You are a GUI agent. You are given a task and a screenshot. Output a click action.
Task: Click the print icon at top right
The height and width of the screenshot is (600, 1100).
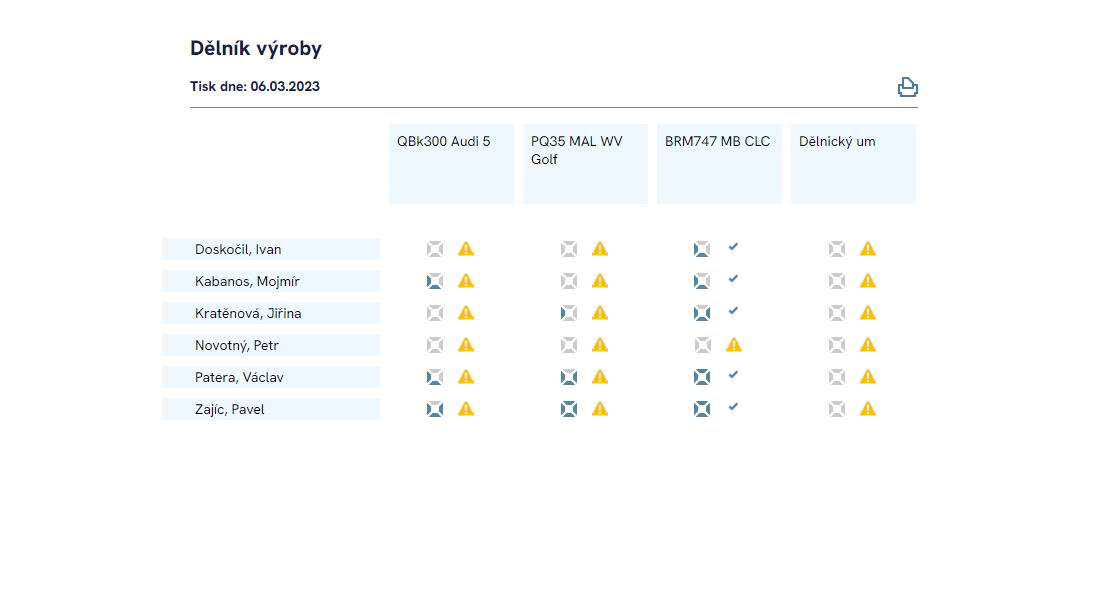click(x=907, y=87)
